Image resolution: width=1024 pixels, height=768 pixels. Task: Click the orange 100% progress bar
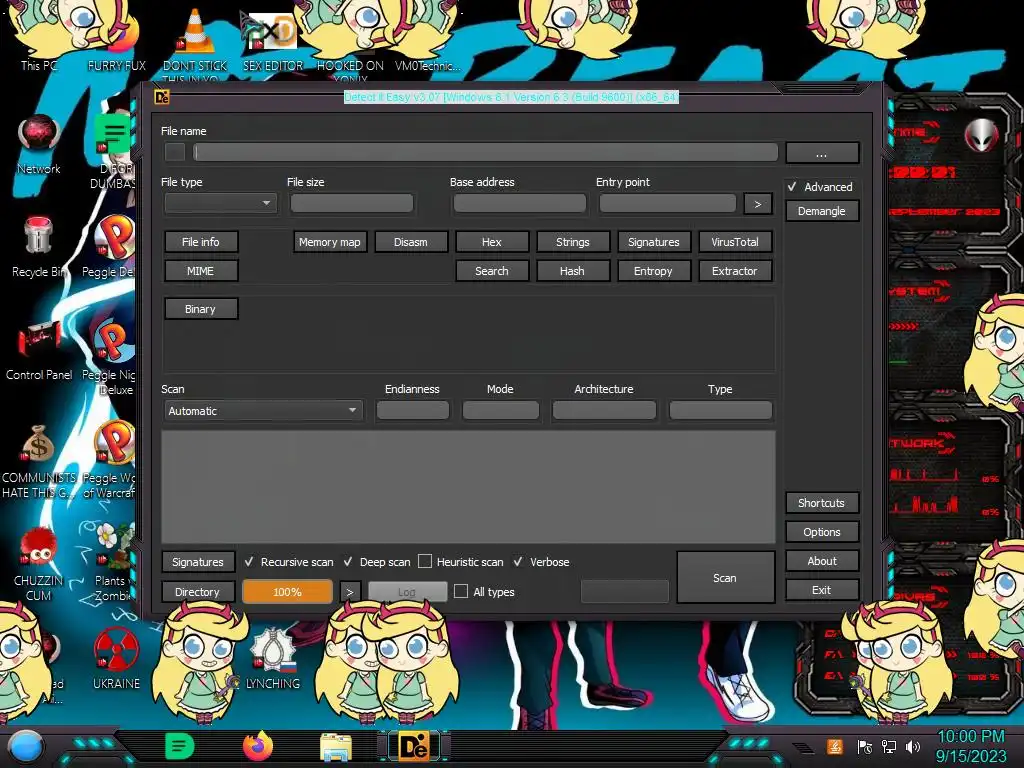point(287,592)
